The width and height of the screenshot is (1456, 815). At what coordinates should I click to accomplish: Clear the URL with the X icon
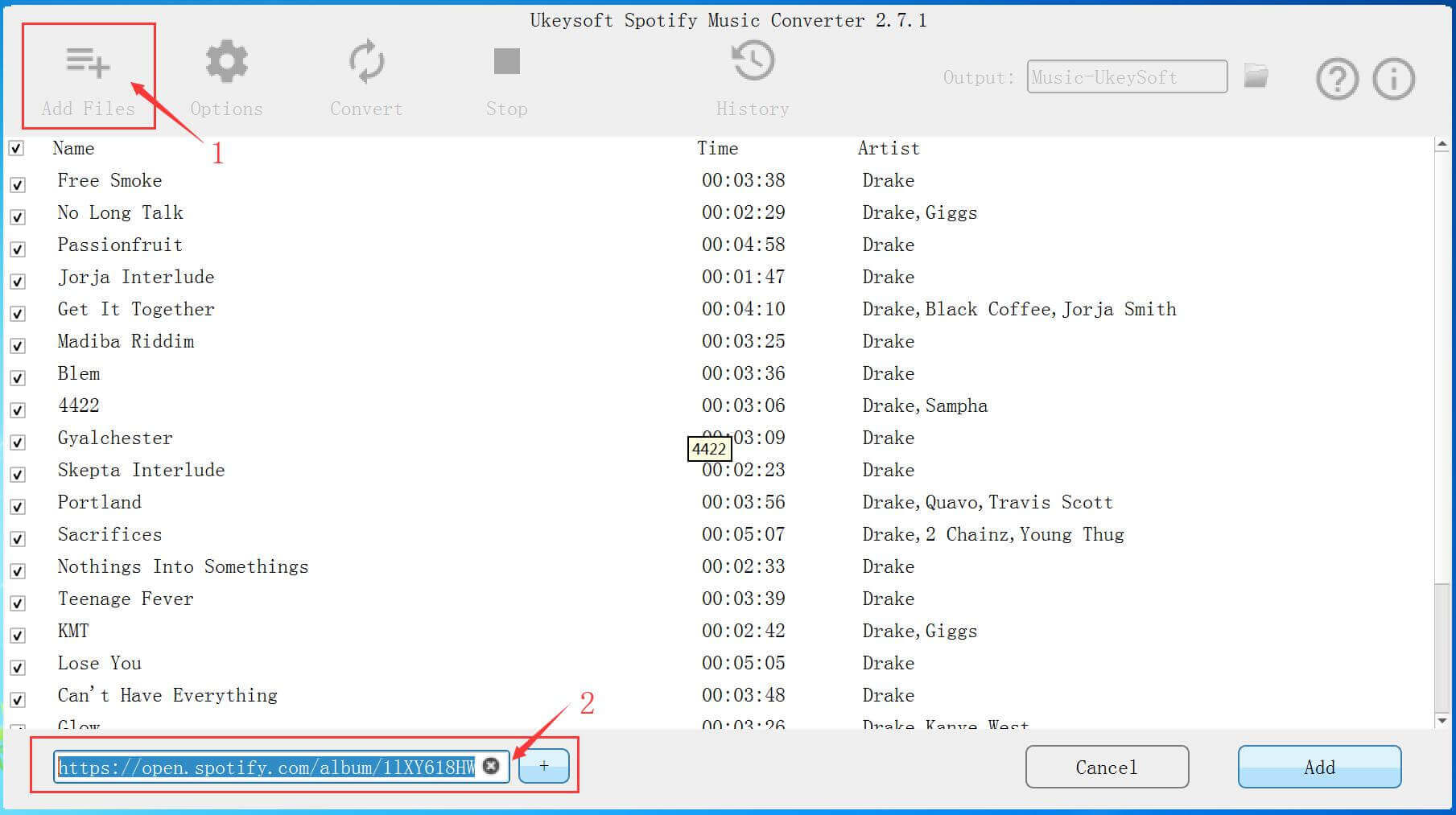(x=491, y=766)
